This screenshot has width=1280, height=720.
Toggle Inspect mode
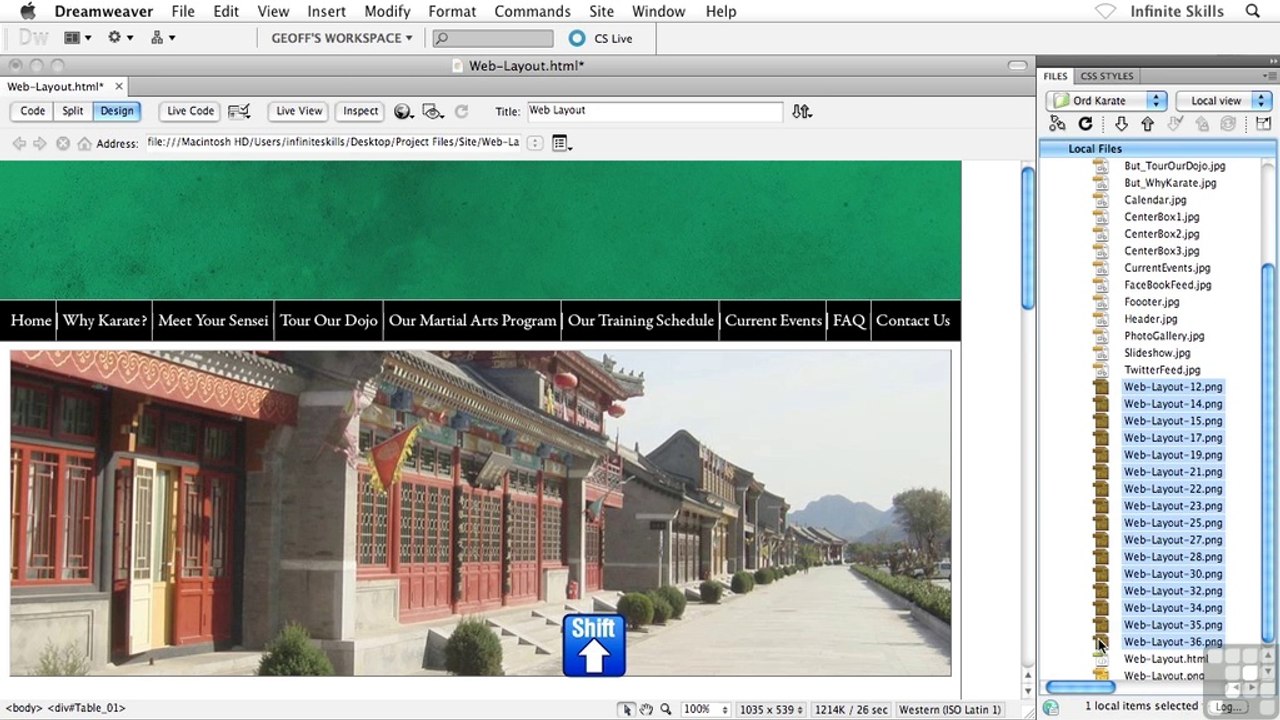[361, 111]
